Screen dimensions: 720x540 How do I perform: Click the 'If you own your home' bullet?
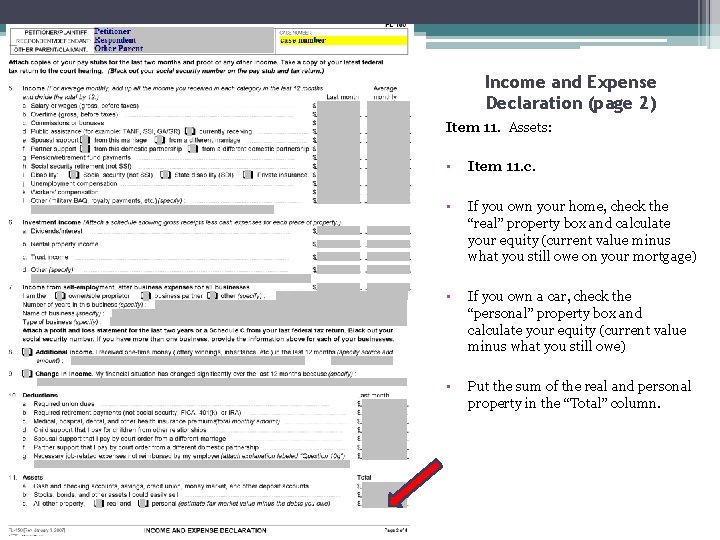coord(582,231)
